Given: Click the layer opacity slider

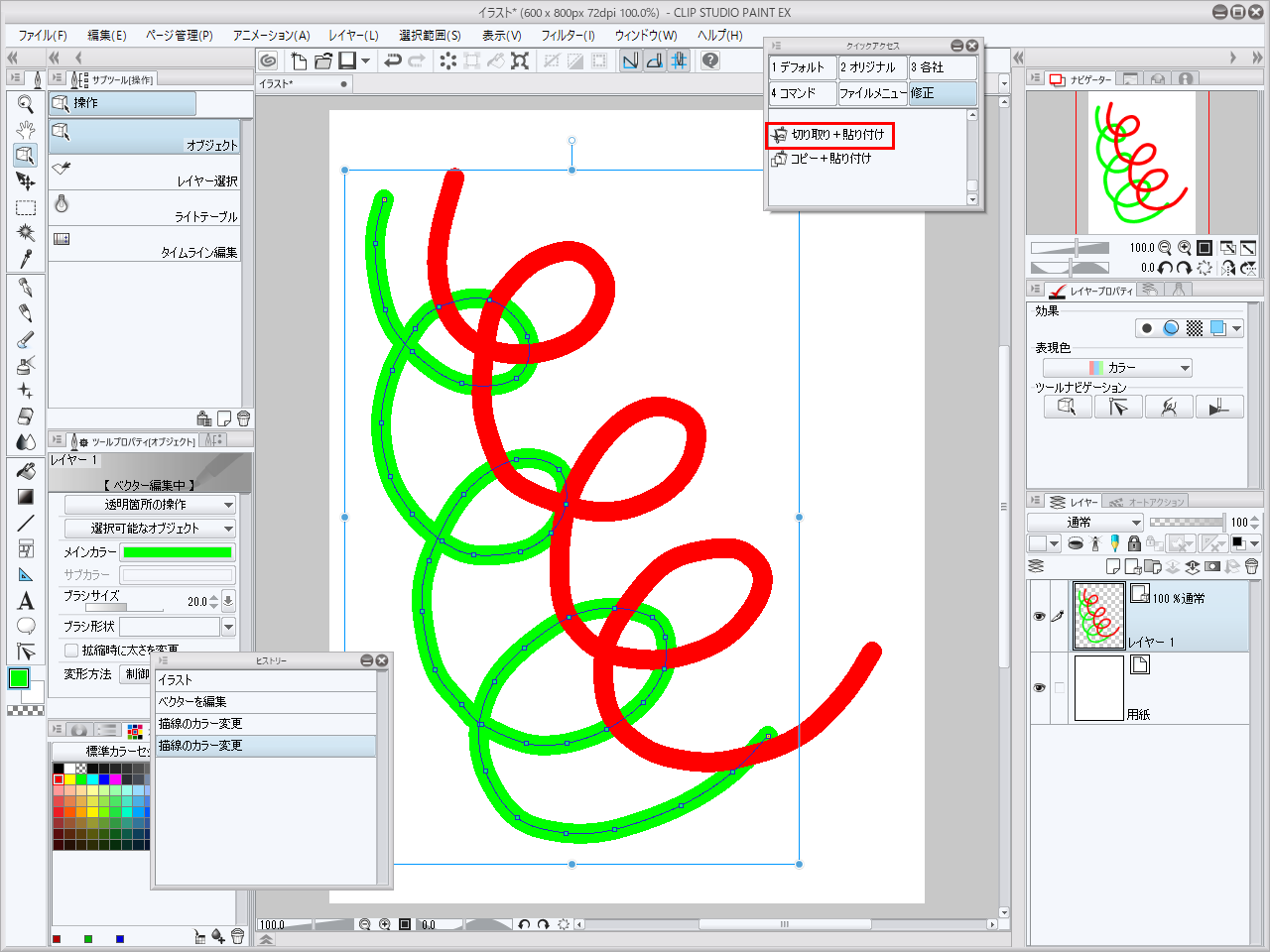Looking at the screenshot, I should point(1187,522).
